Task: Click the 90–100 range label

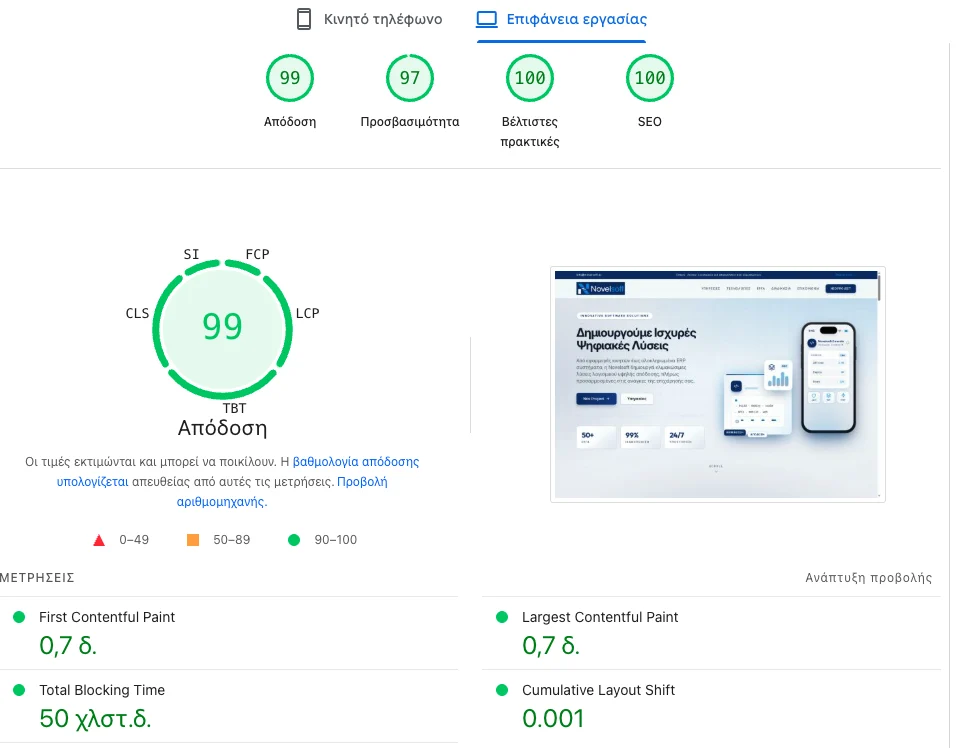Action: [x=336, y=539]
